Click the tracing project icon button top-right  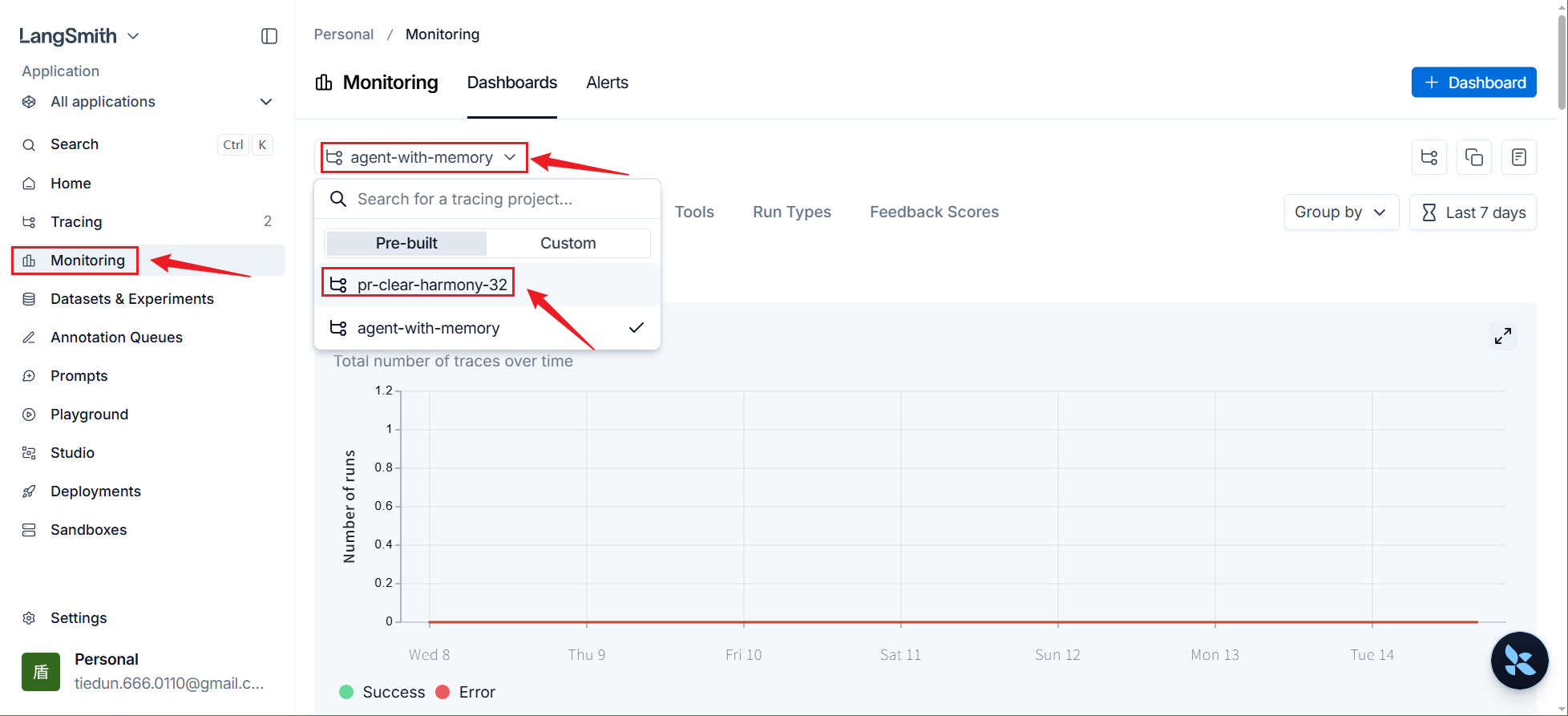[x=1429, y=157]
